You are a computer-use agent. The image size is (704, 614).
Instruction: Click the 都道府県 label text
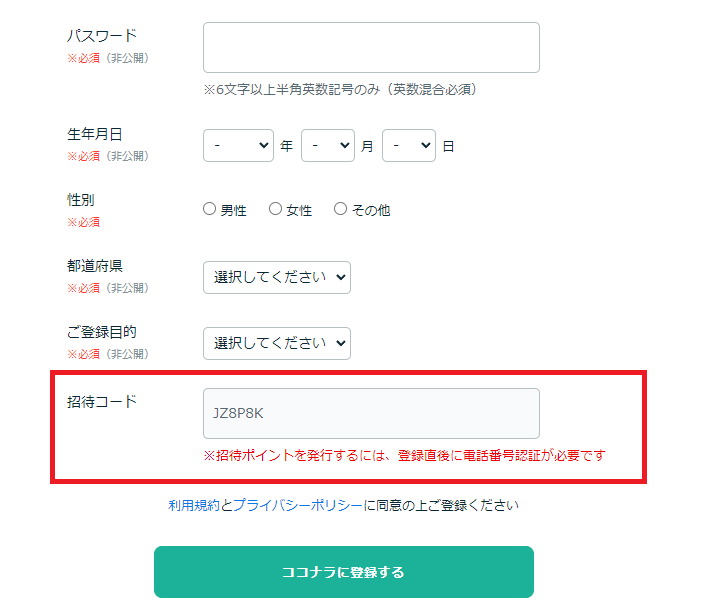click(x=94, y=266)
